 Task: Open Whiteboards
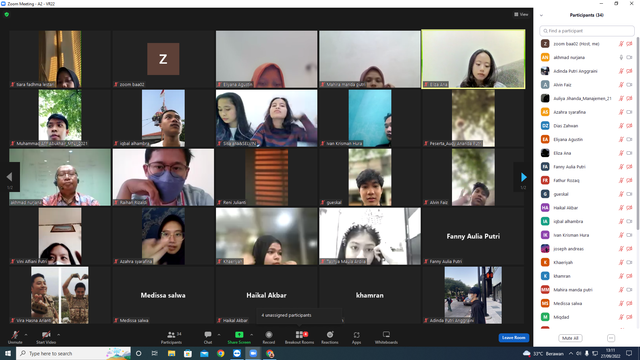tap(386, 337)
